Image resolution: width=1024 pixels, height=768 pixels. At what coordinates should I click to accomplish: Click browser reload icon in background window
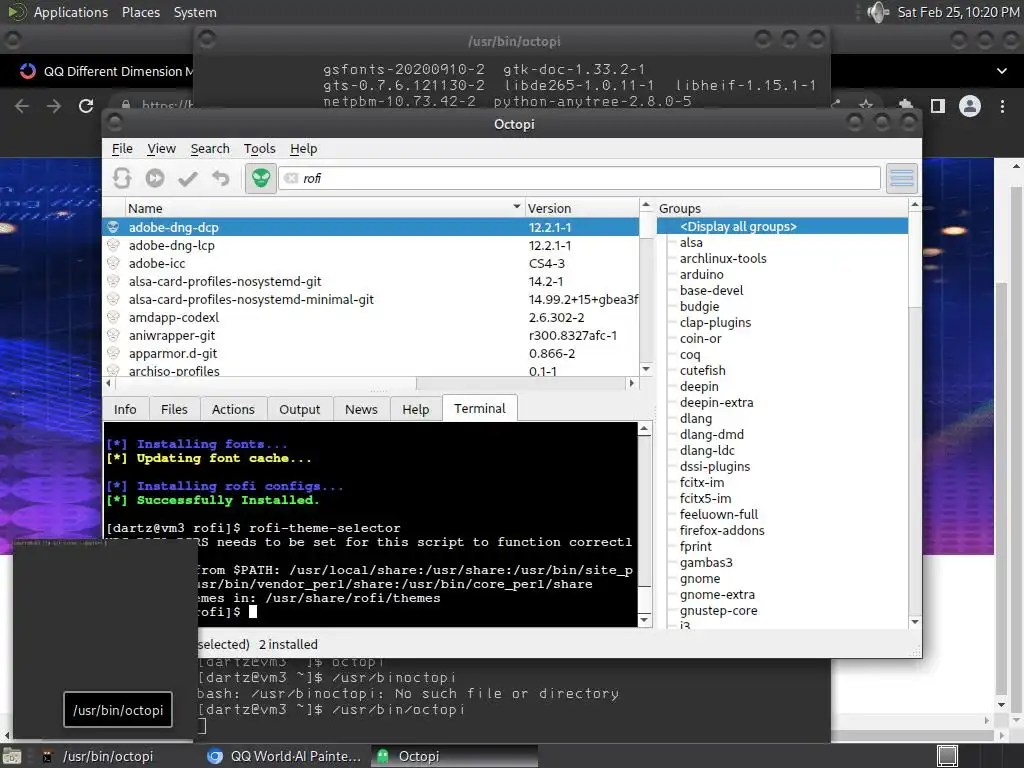(x=86, y=106)
